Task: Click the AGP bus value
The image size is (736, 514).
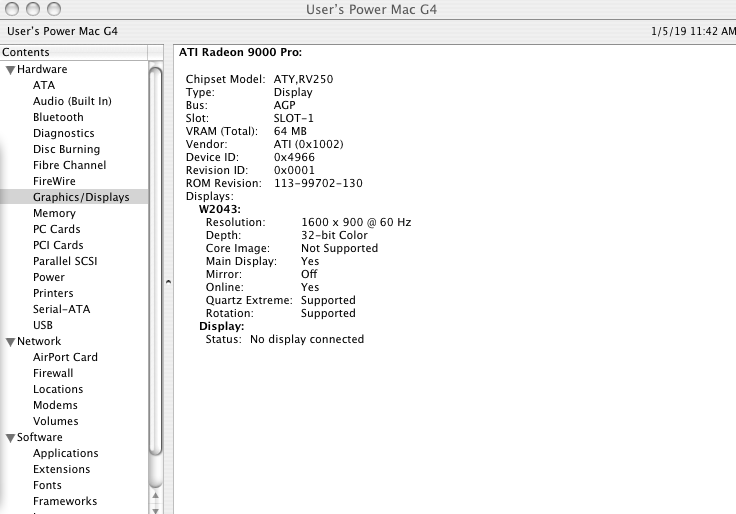Action: click(284, 105)
